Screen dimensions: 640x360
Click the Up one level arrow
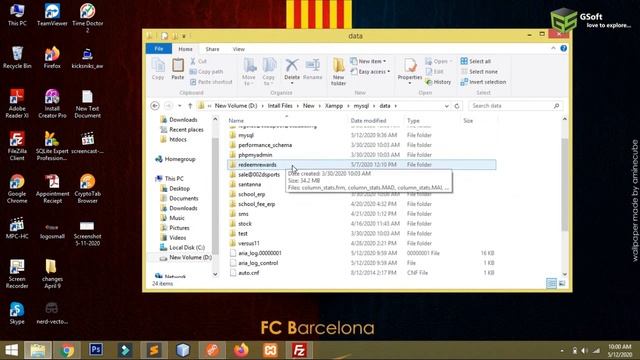190,106
